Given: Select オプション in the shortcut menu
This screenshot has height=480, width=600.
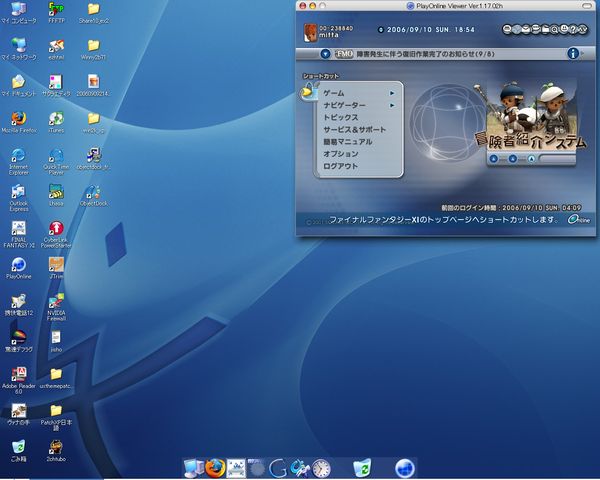Looking at the screenshot, I should click(x=341, y=154).
